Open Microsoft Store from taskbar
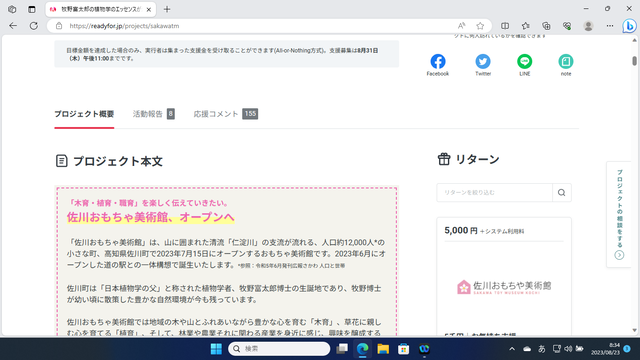This screenshot has height=360, width=640. click(404, 349)
